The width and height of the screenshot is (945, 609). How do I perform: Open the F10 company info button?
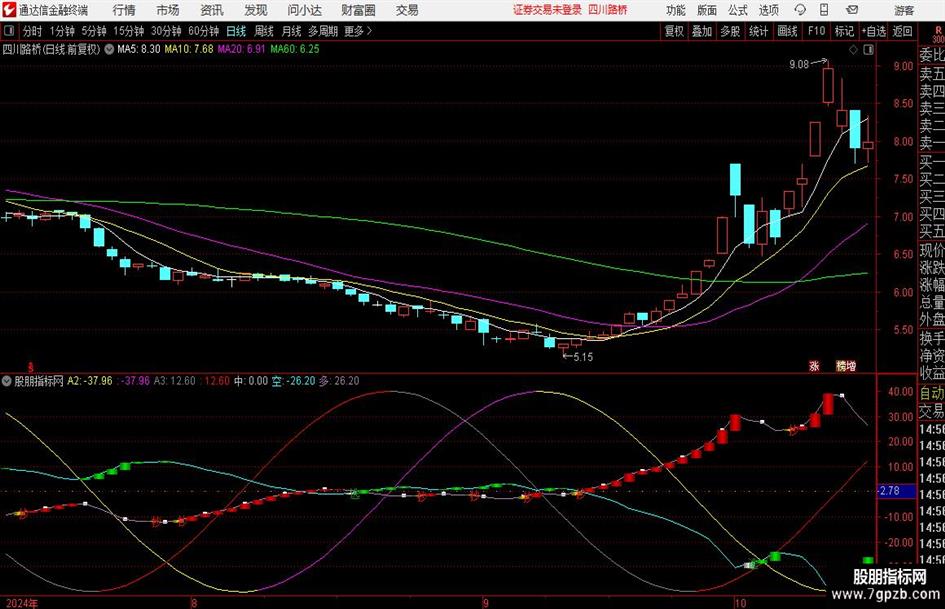pyautogui.click(x=816, y=31)
